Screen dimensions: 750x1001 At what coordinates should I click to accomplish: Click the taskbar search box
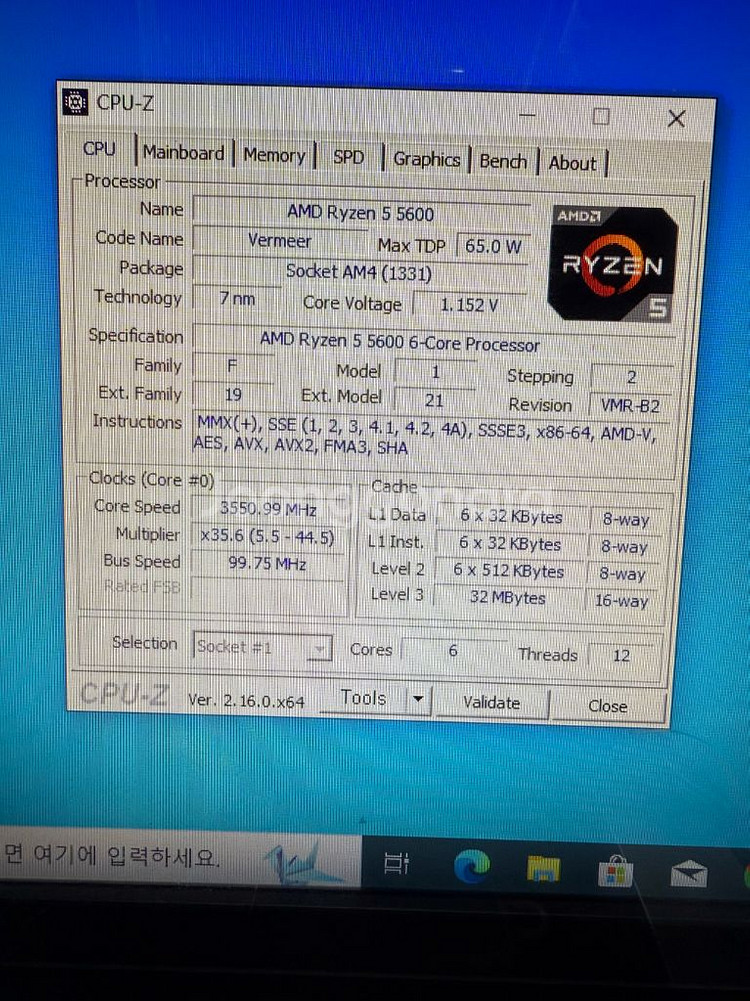point(181,855)
